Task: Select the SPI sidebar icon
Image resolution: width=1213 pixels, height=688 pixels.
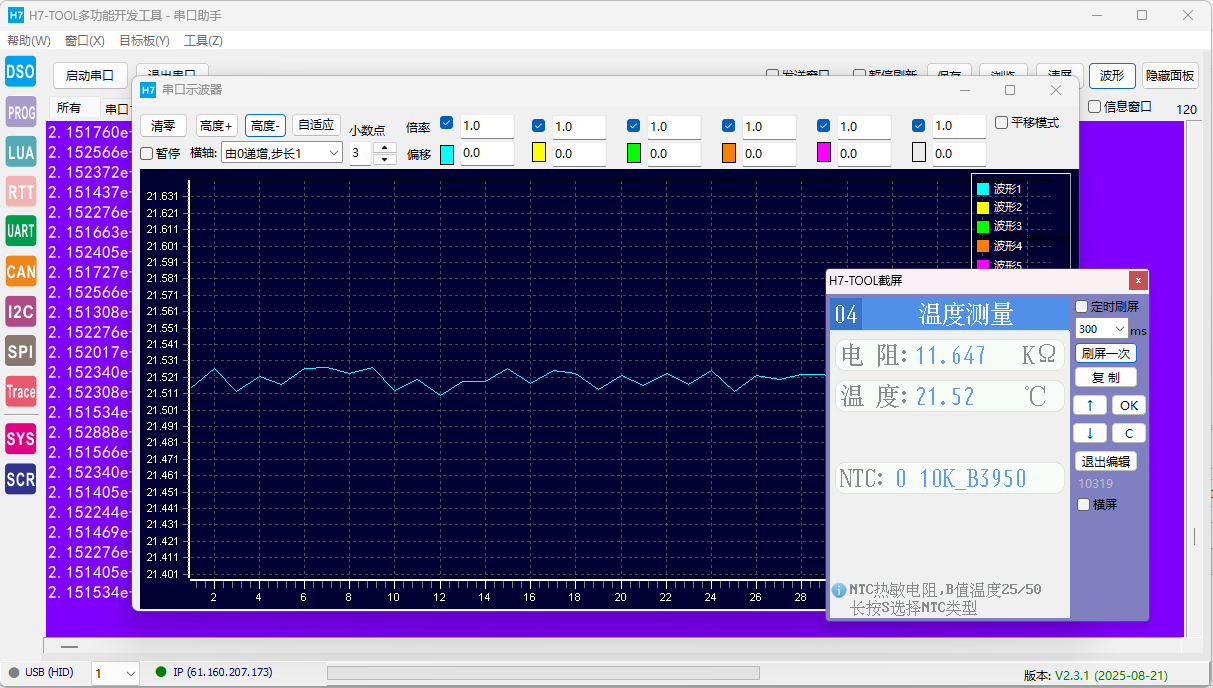Action: [21, 351]
